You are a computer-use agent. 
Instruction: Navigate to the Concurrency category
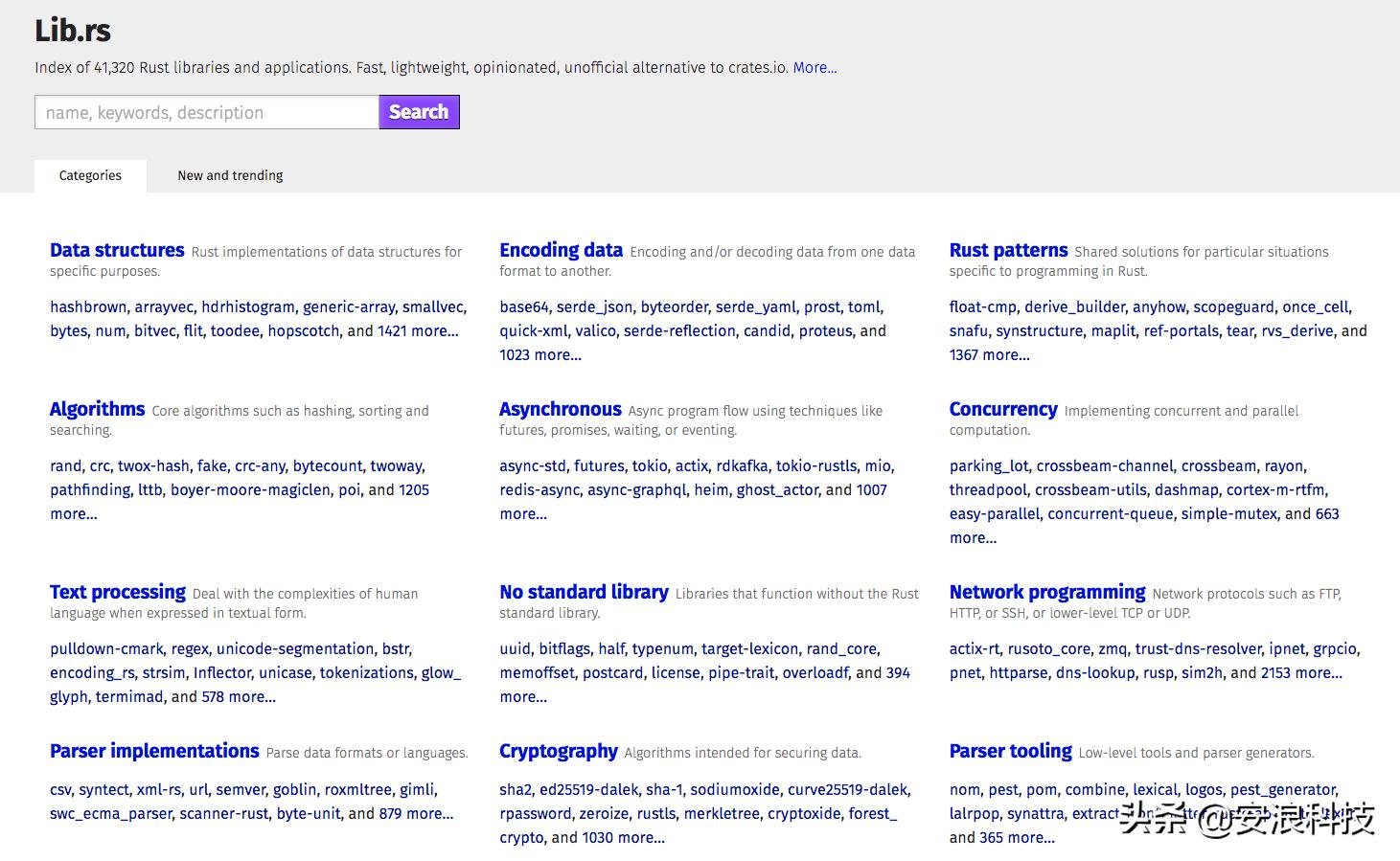click(1003, 409)
